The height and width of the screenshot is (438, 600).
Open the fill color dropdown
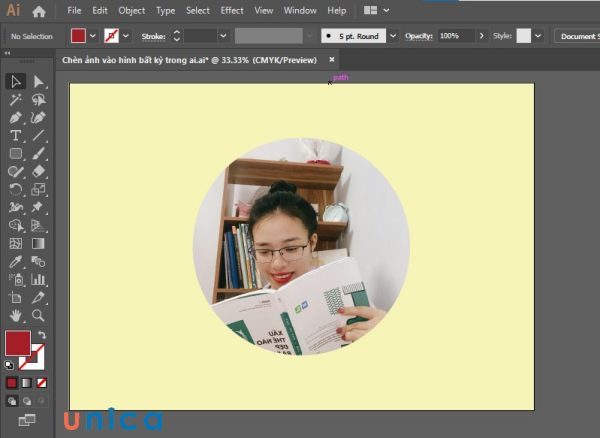pos(93,36)
